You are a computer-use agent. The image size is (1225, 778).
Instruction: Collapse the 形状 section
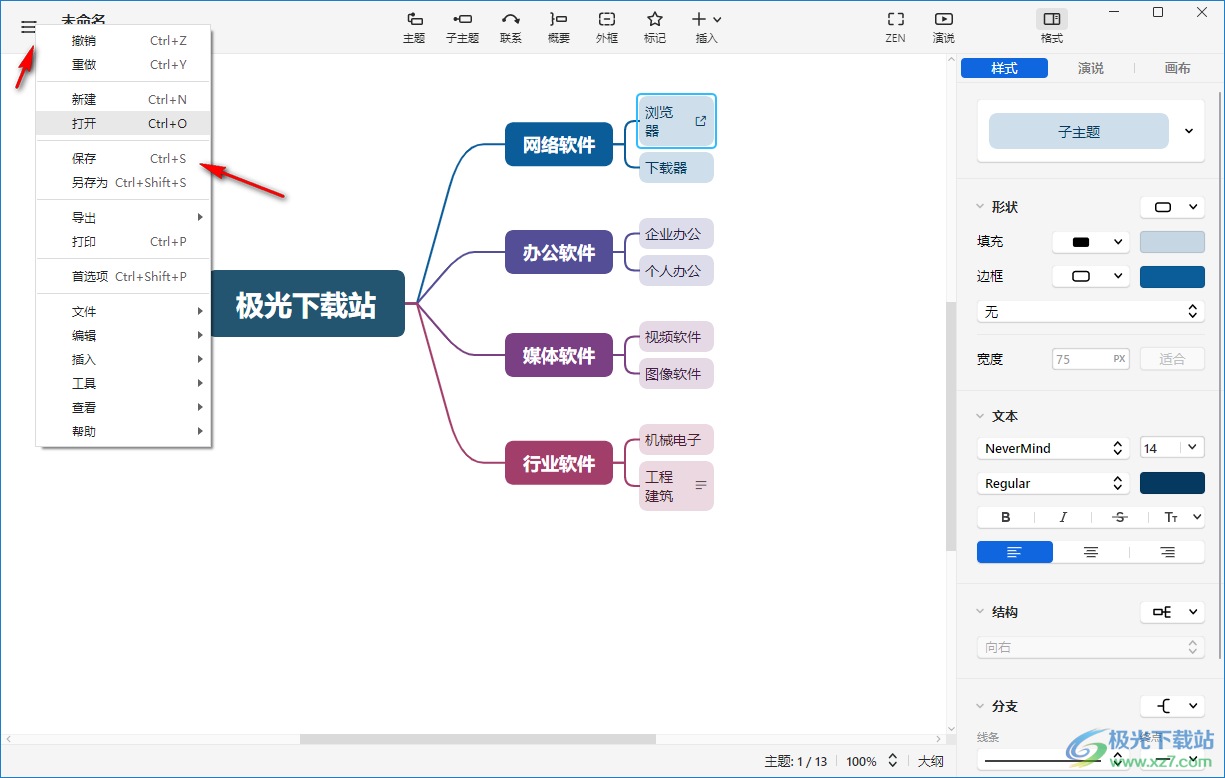click(980, 207)
